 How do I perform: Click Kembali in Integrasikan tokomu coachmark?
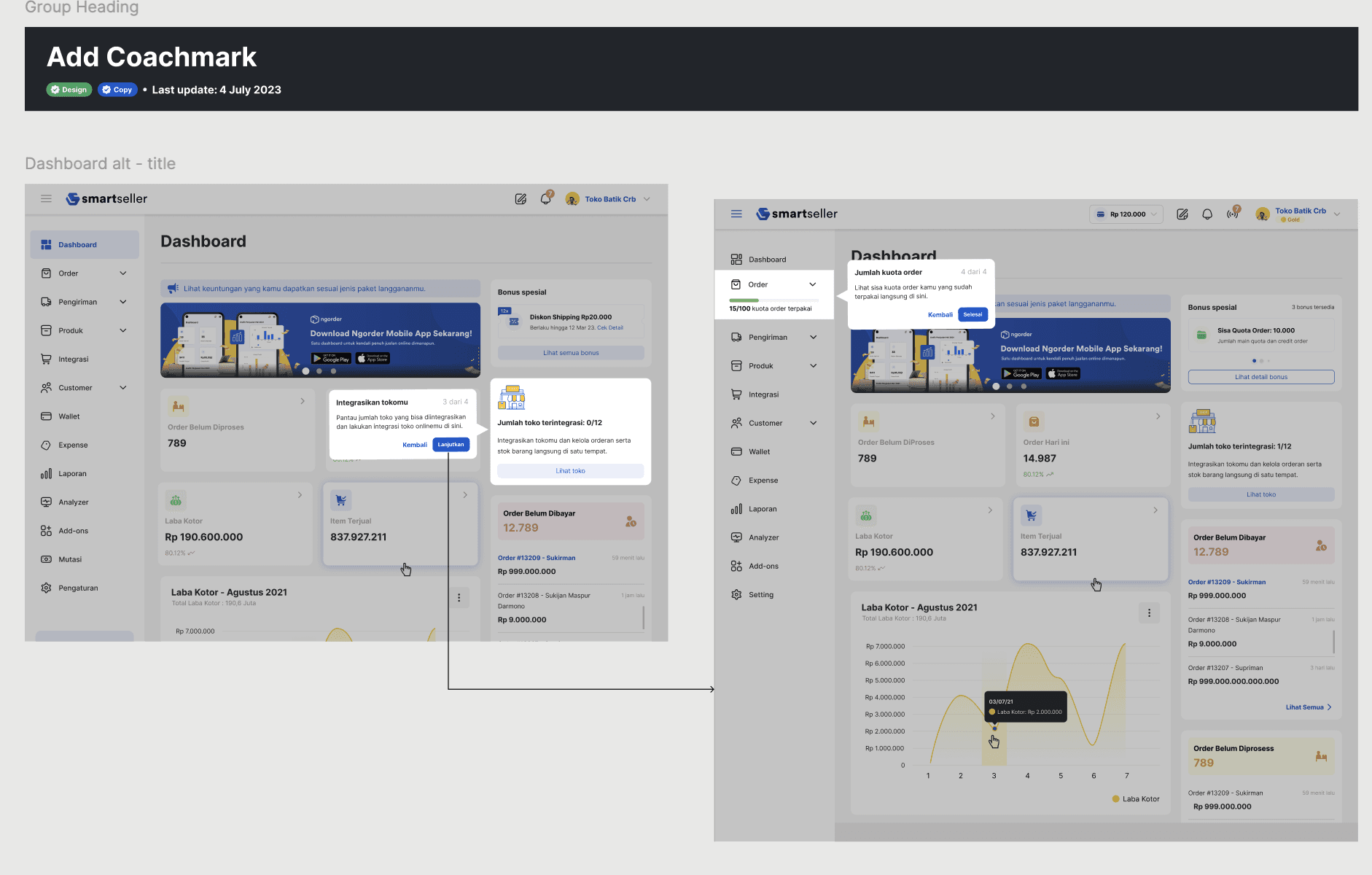click(415, 445)
